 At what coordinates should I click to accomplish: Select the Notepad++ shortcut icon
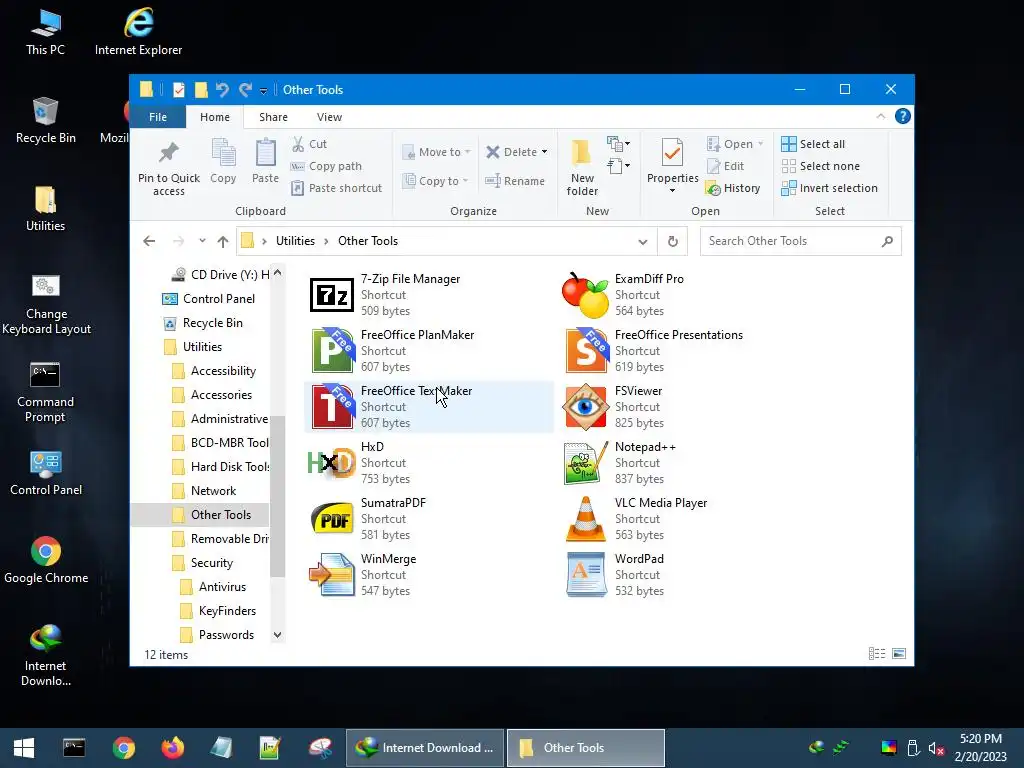(585, 463)
